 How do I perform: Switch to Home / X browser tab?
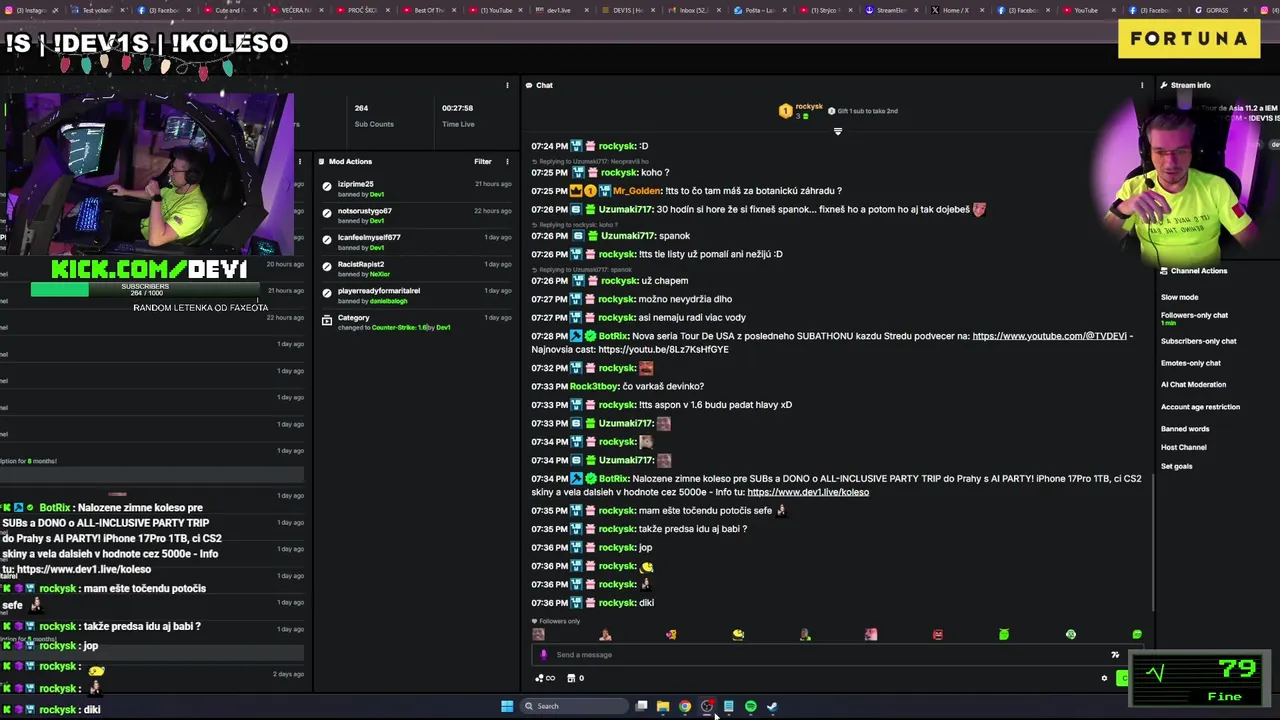(956, 10)
